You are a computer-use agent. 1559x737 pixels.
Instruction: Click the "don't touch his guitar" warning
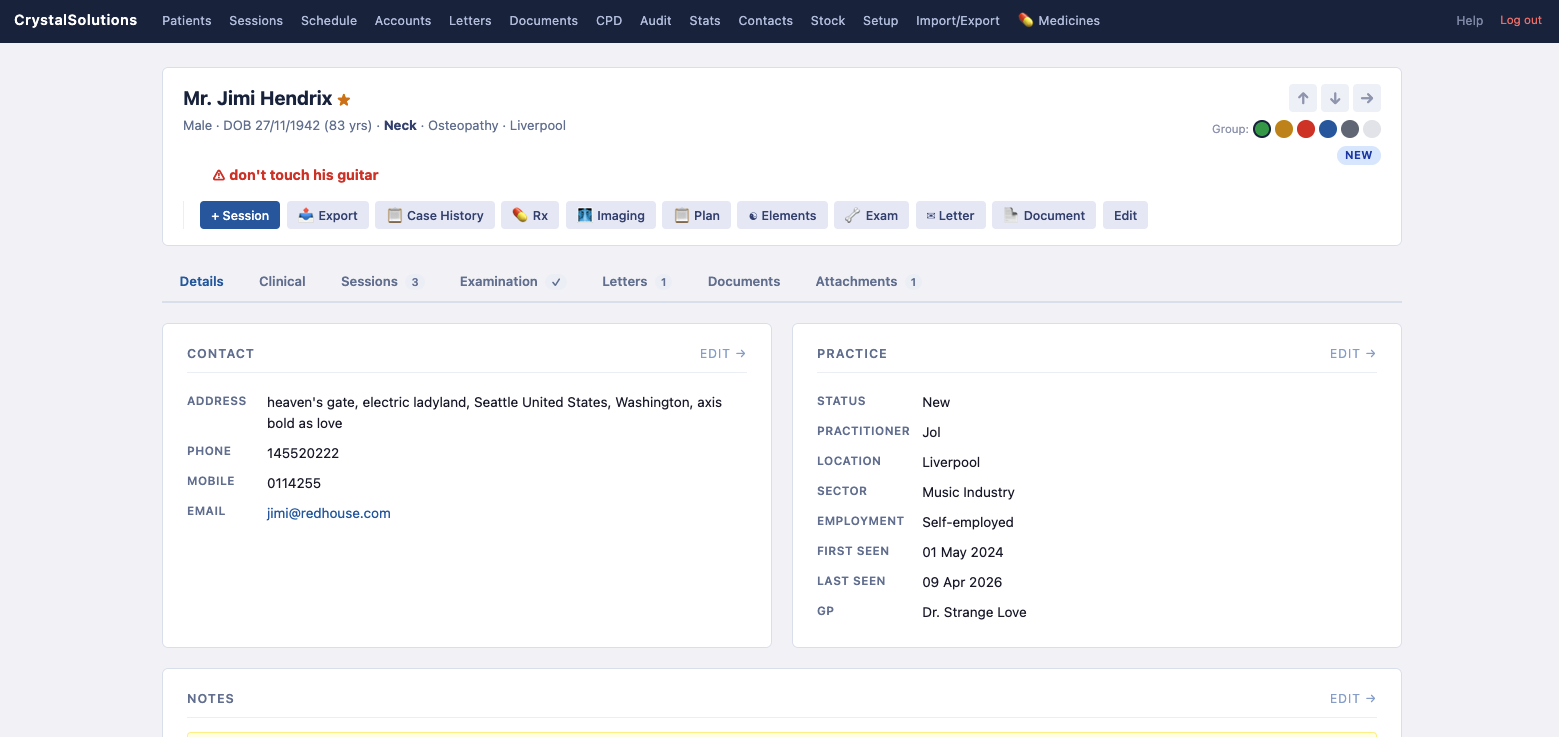296,175
